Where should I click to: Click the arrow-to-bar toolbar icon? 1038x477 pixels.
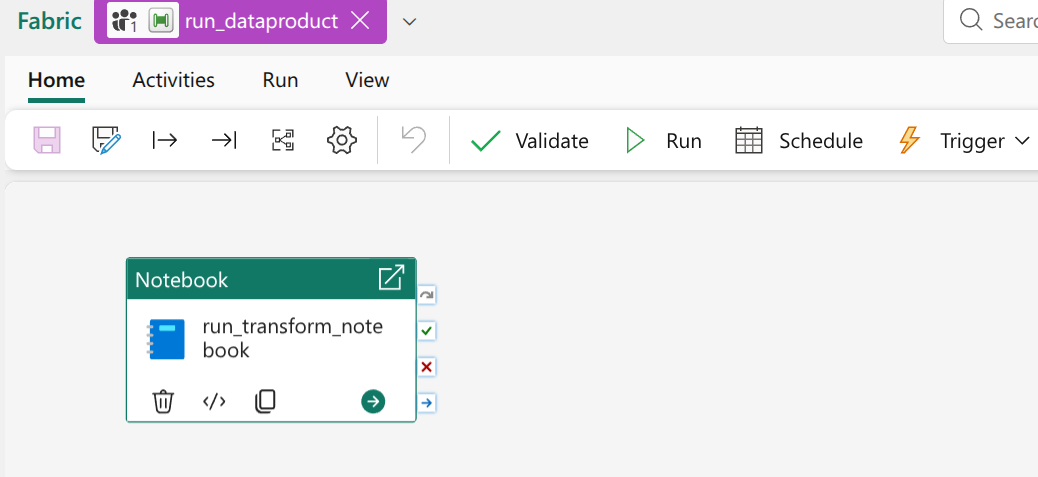[x=224, y=140]
